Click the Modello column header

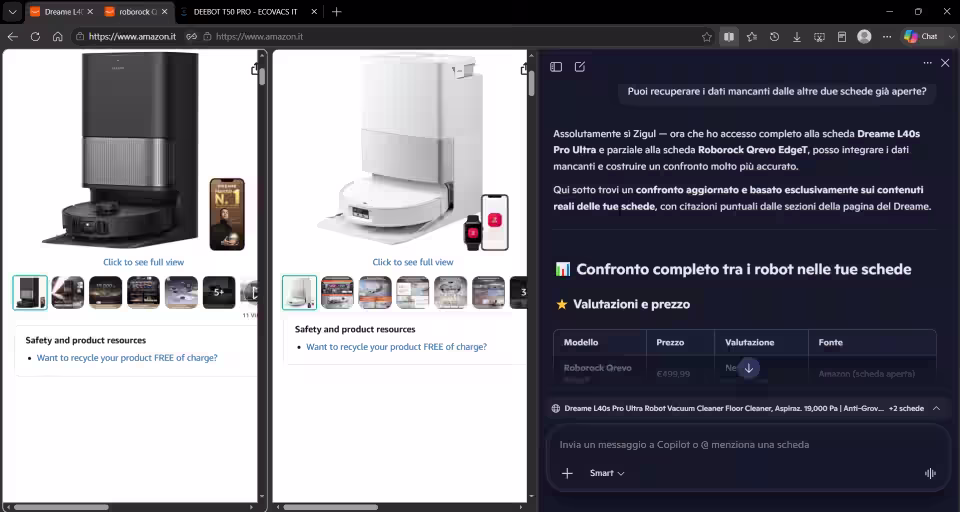tap(599, 342)
